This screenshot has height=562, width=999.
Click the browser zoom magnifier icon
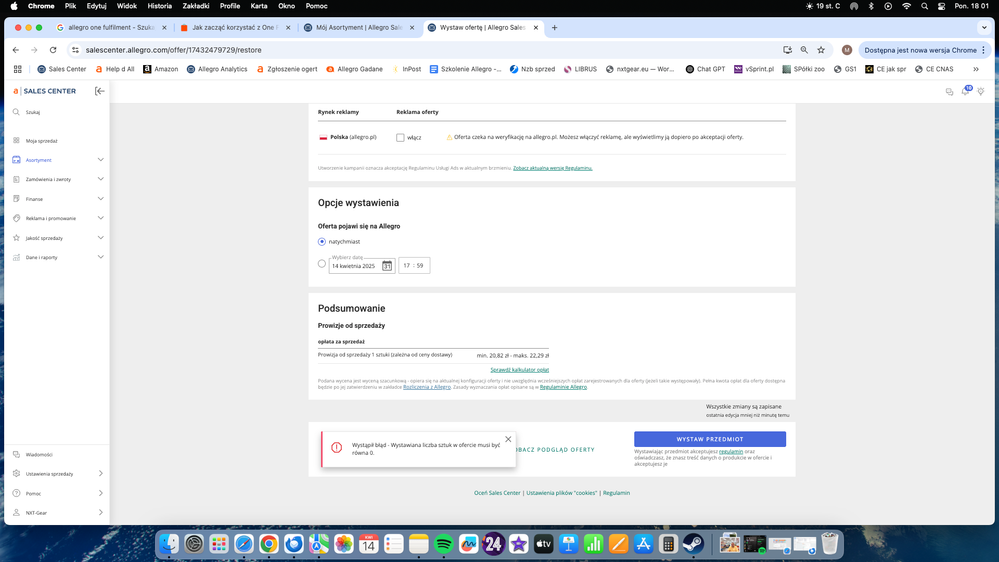click(x=804, y=50)
